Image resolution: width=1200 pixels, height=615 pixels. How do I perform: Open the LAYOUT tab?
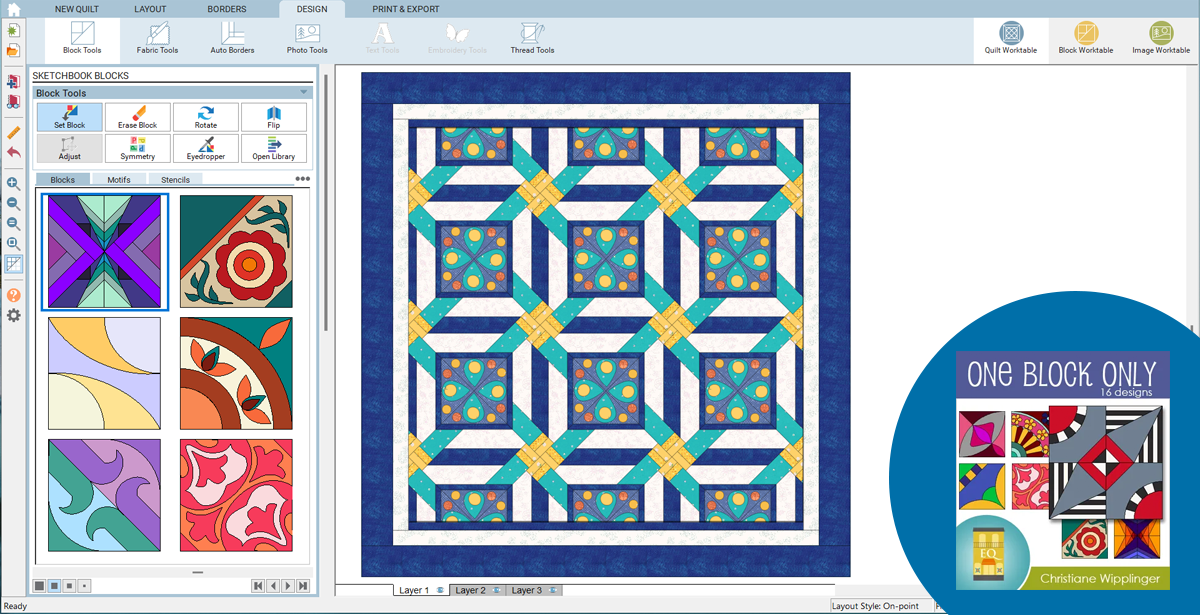(x=150, y=9)
